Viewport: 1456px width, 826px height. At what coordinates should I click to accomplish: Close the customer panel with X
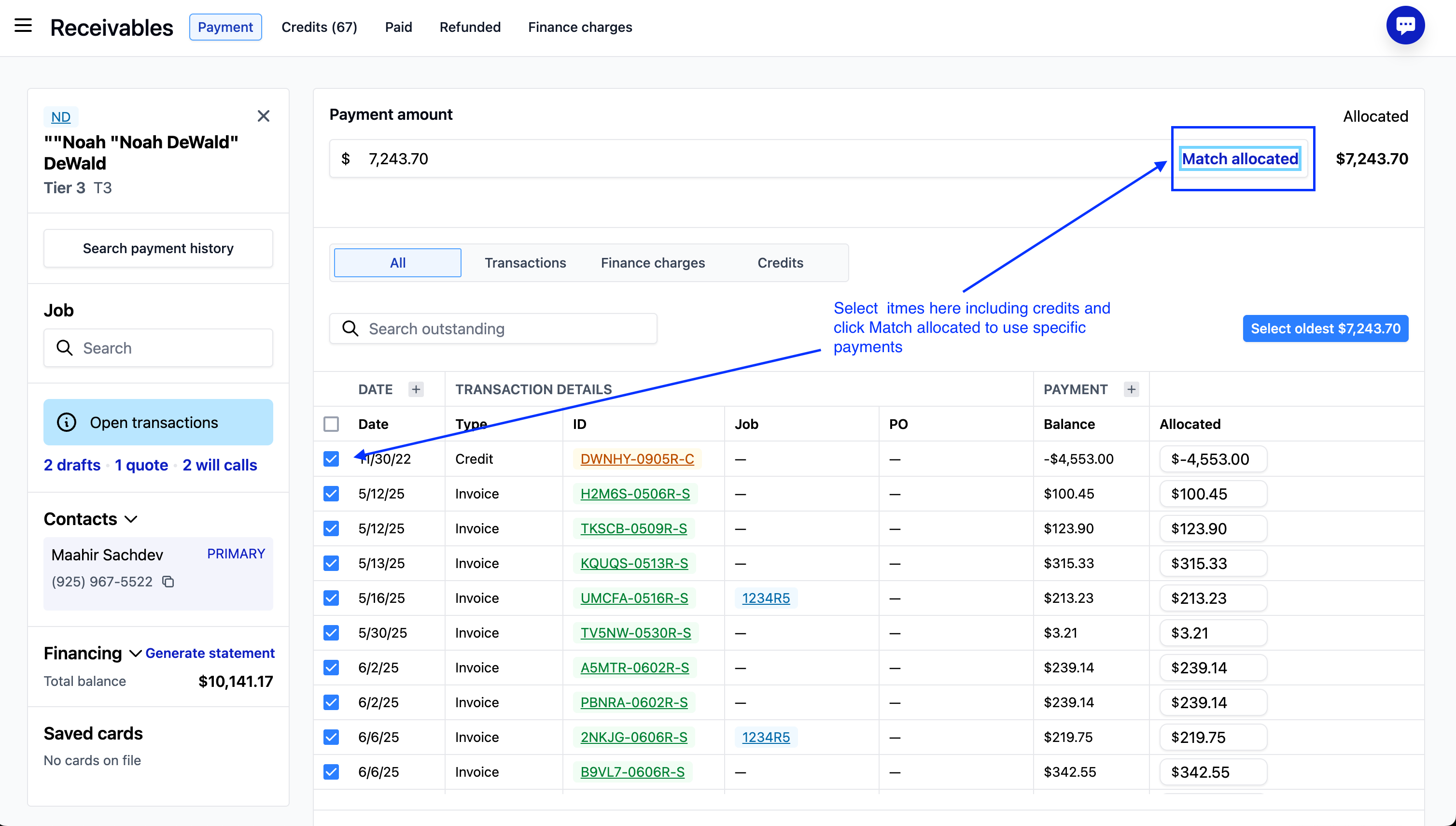(x=263, y=116)
